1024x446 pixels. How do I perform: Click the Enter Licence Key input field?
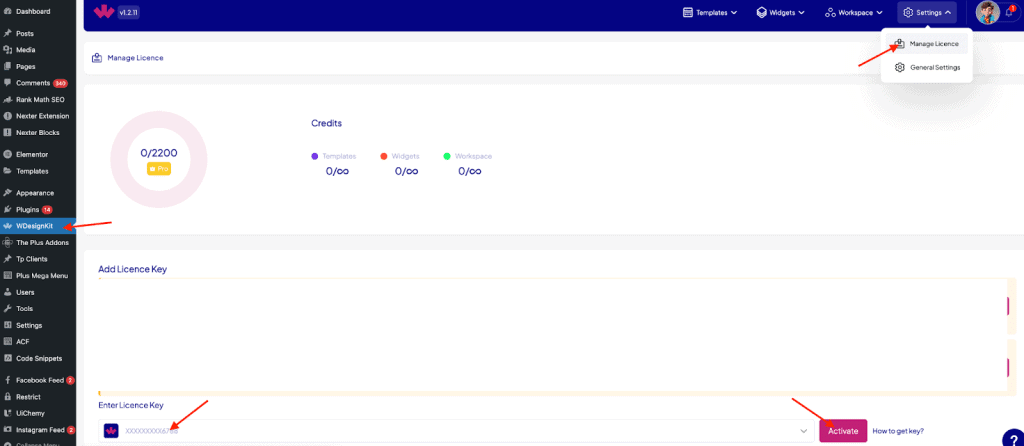[x=450, y=431]
